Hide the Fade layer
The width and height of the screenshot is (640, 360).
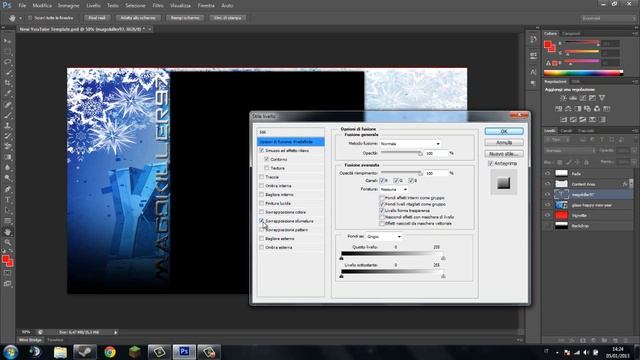pos(548,173)
